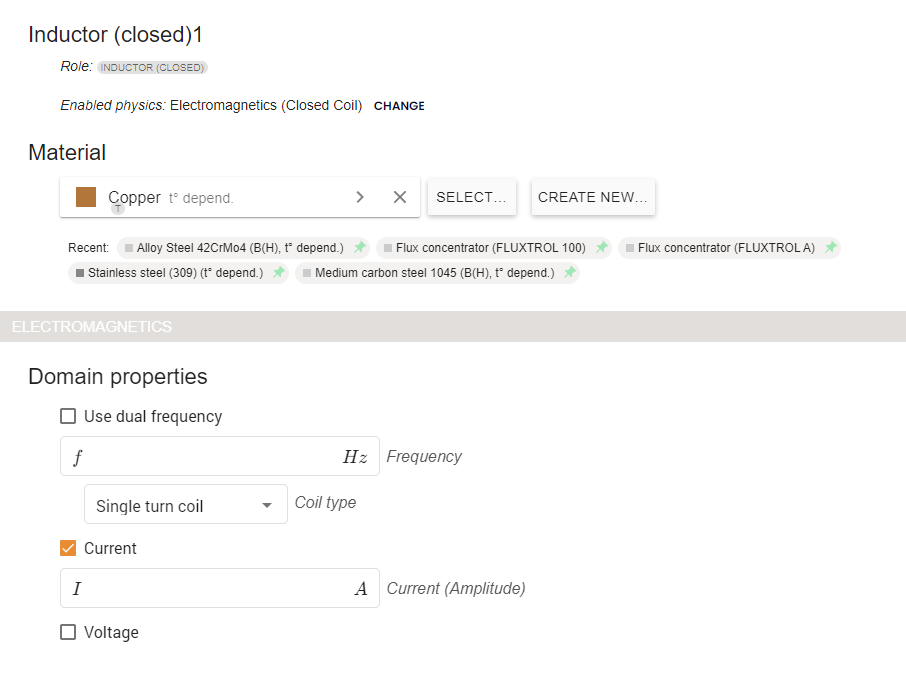Click the SELECT... material button
Screen dimensions: 906x697
[471, 197]
